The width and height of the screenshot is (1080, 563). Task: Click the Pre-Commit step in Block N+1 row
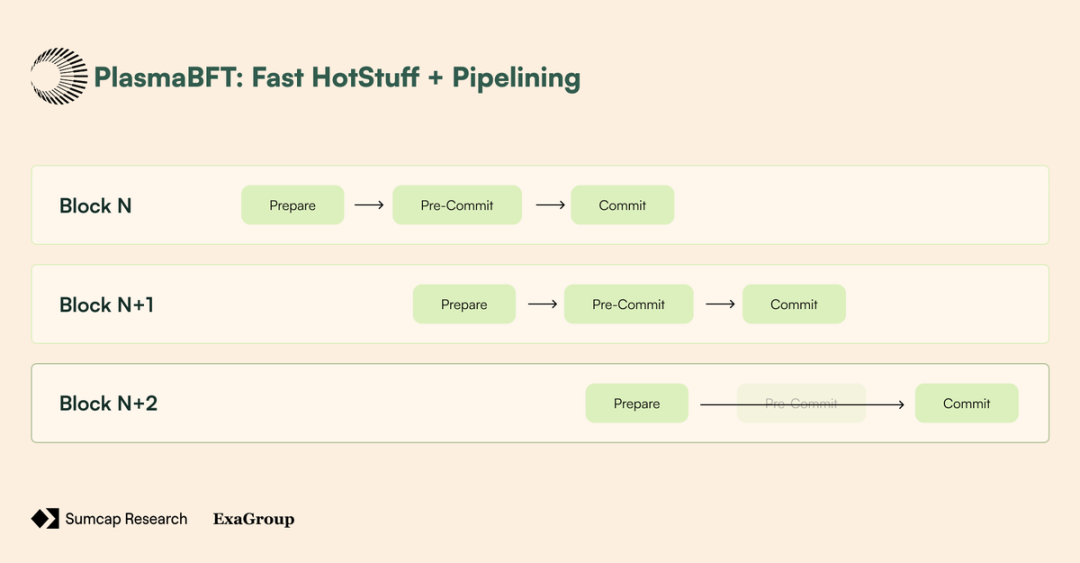coord(628,304)
